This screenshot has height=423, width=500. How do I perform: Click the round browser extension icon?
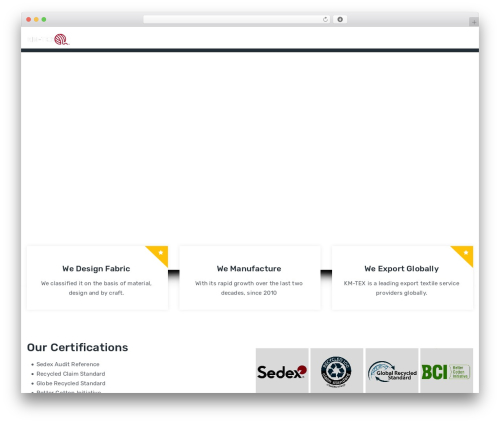click(x=340, y=20)
